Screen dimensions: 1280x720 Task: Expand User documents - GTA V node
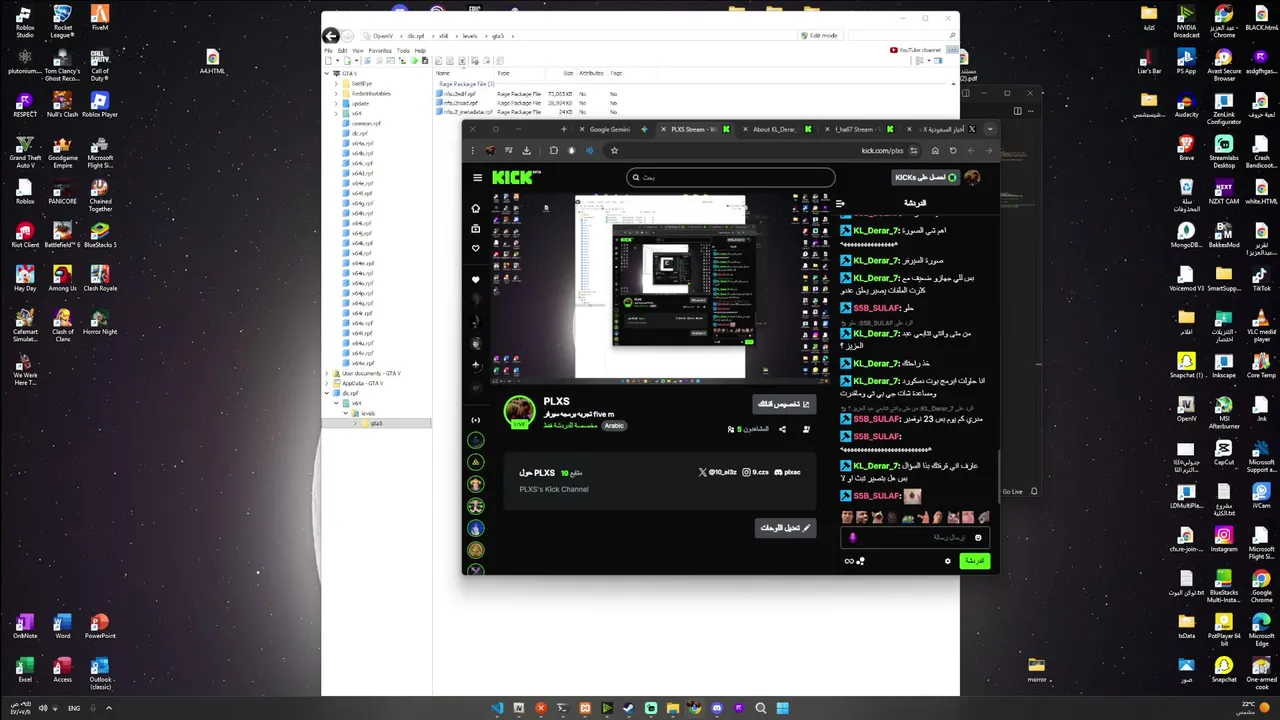pos(327,373)
